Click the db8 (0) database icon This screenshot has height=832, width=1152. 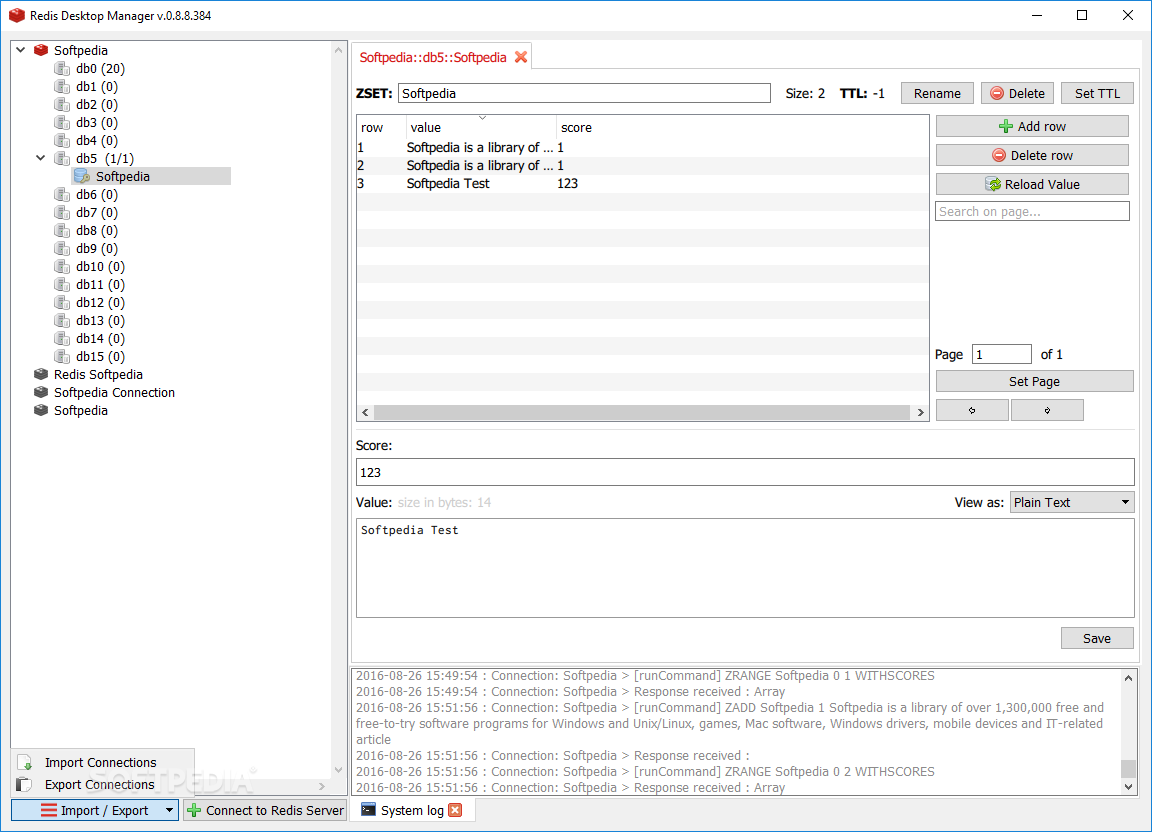pyautogui.click(x=62, y=230)
